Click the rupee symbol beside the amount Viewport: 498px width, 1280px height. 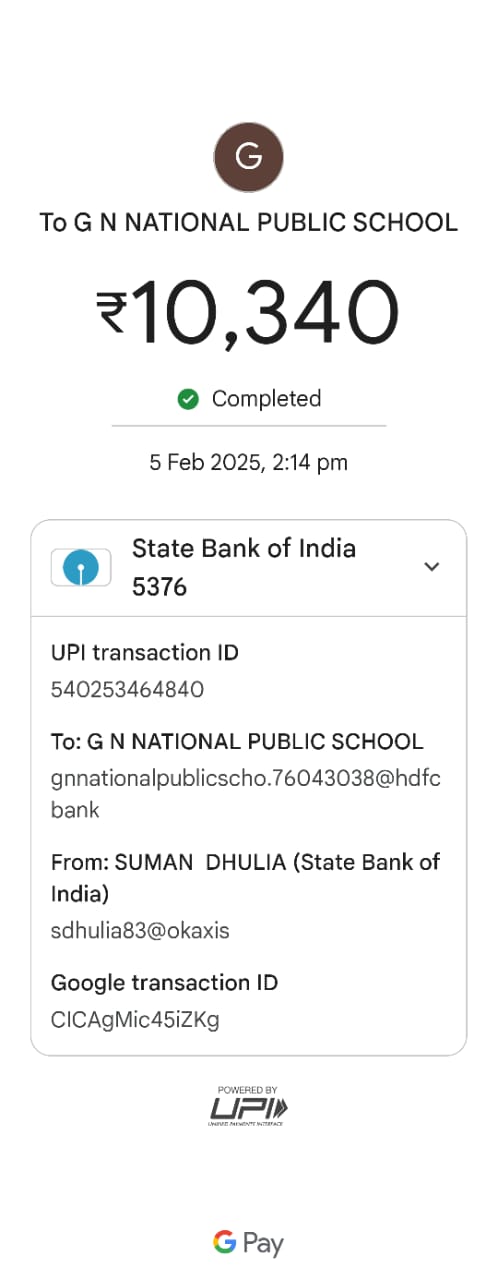coord(112,312)
